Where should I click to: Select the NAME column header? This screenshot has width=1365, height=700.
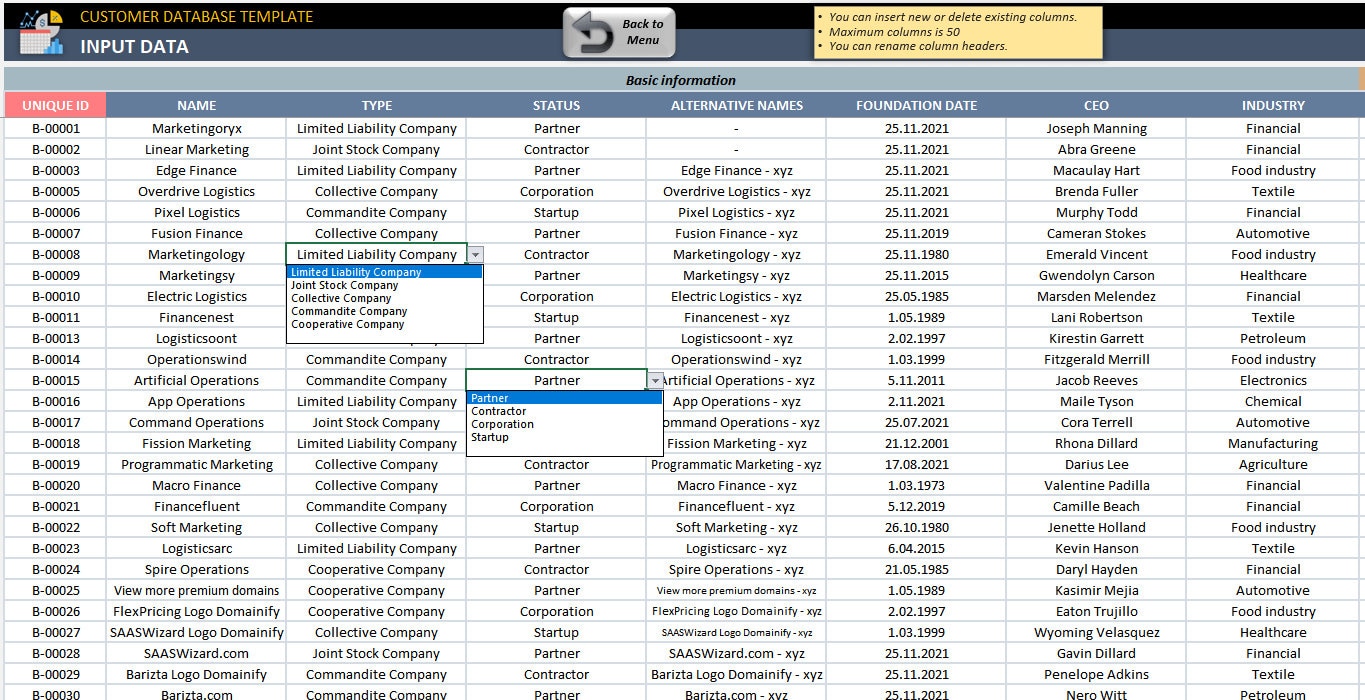coord(196,105)
